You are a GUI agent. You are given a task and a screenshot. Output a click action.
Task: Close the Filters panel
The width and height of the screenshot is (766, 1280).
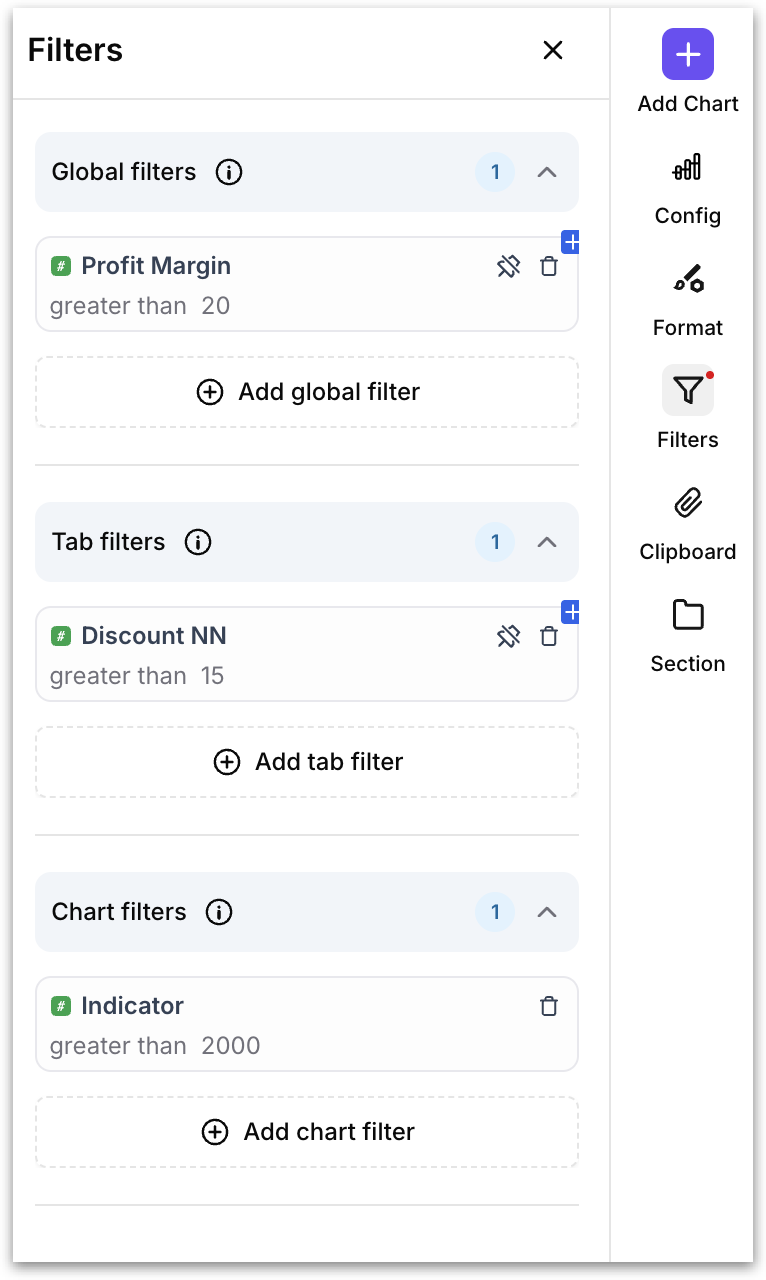click(553, 50)
